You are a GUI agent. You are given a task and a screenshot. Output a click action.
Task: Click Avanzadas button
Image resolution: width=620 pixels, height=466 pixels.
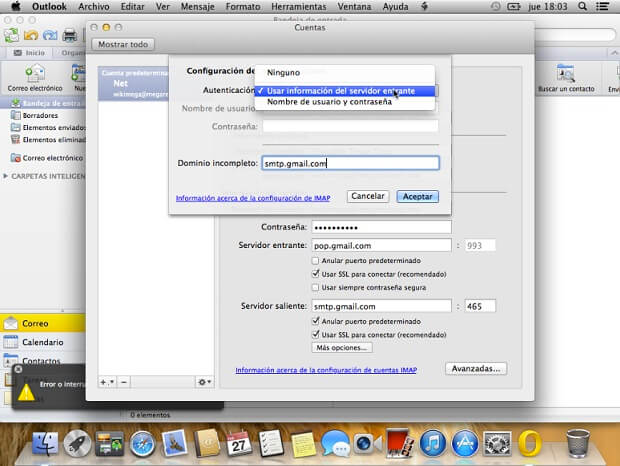[x=476, y=368]
